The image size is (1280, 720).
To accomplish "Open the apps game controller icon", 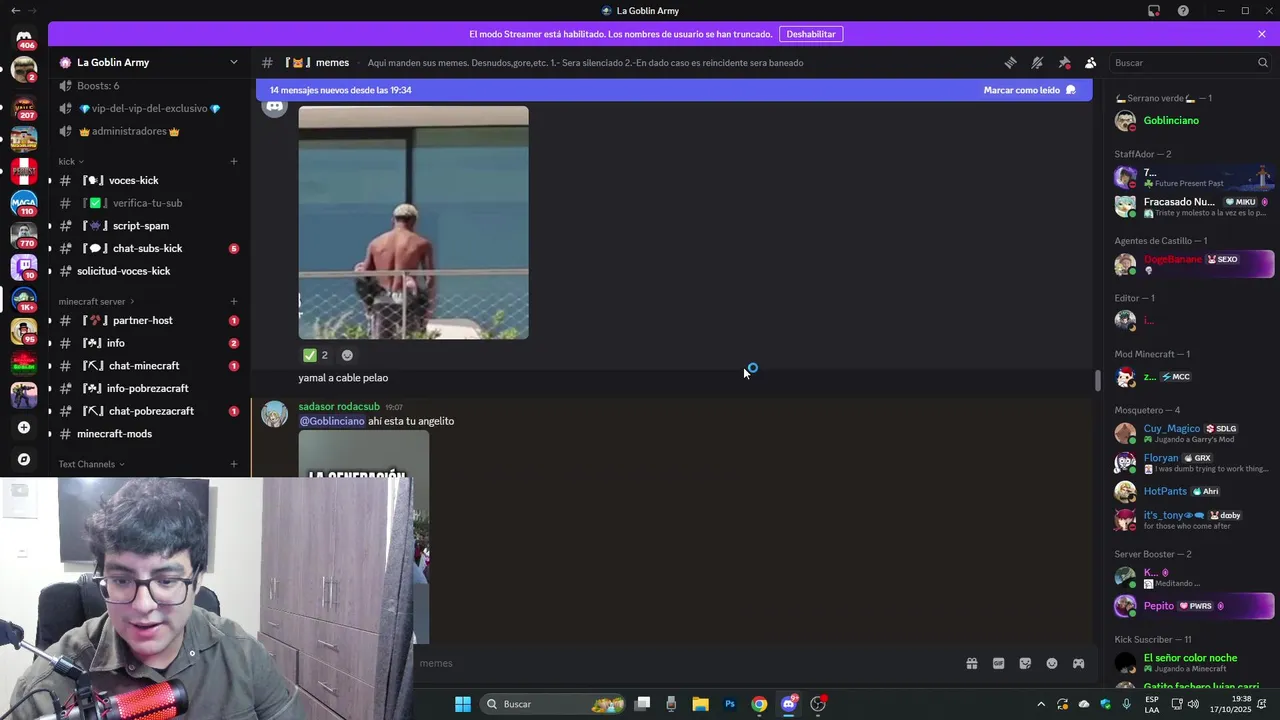I will pos(1079,663).
